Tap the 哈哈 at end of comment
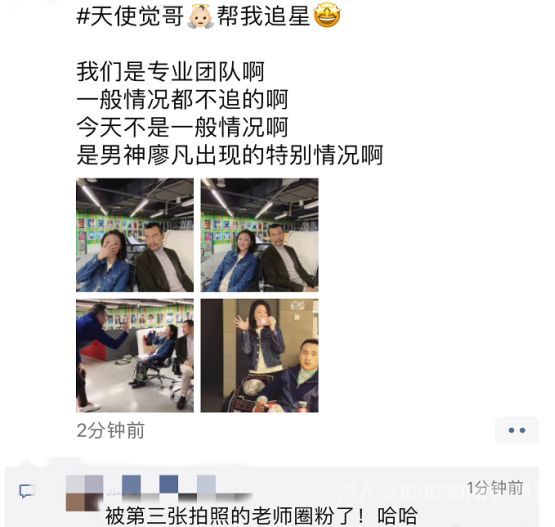 tap(397, 516)
